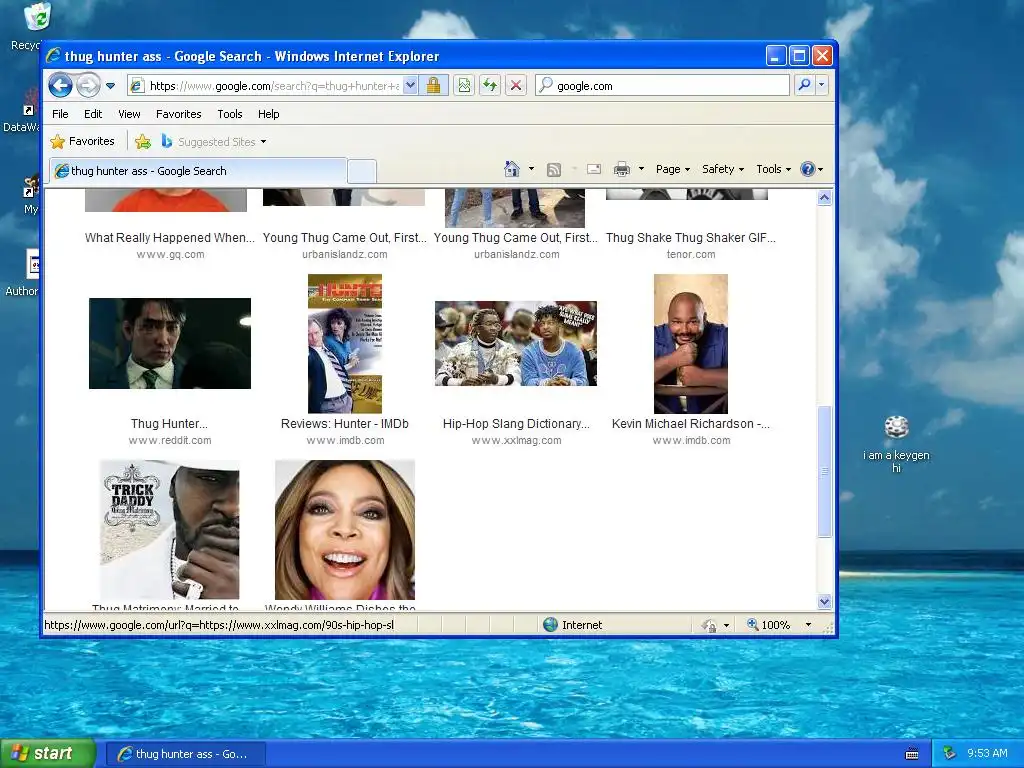This screenshot has height=768, width=1024.
Task: Click the Thug Hunter reddit thumbnail
Action: click(x=170, y=344)
